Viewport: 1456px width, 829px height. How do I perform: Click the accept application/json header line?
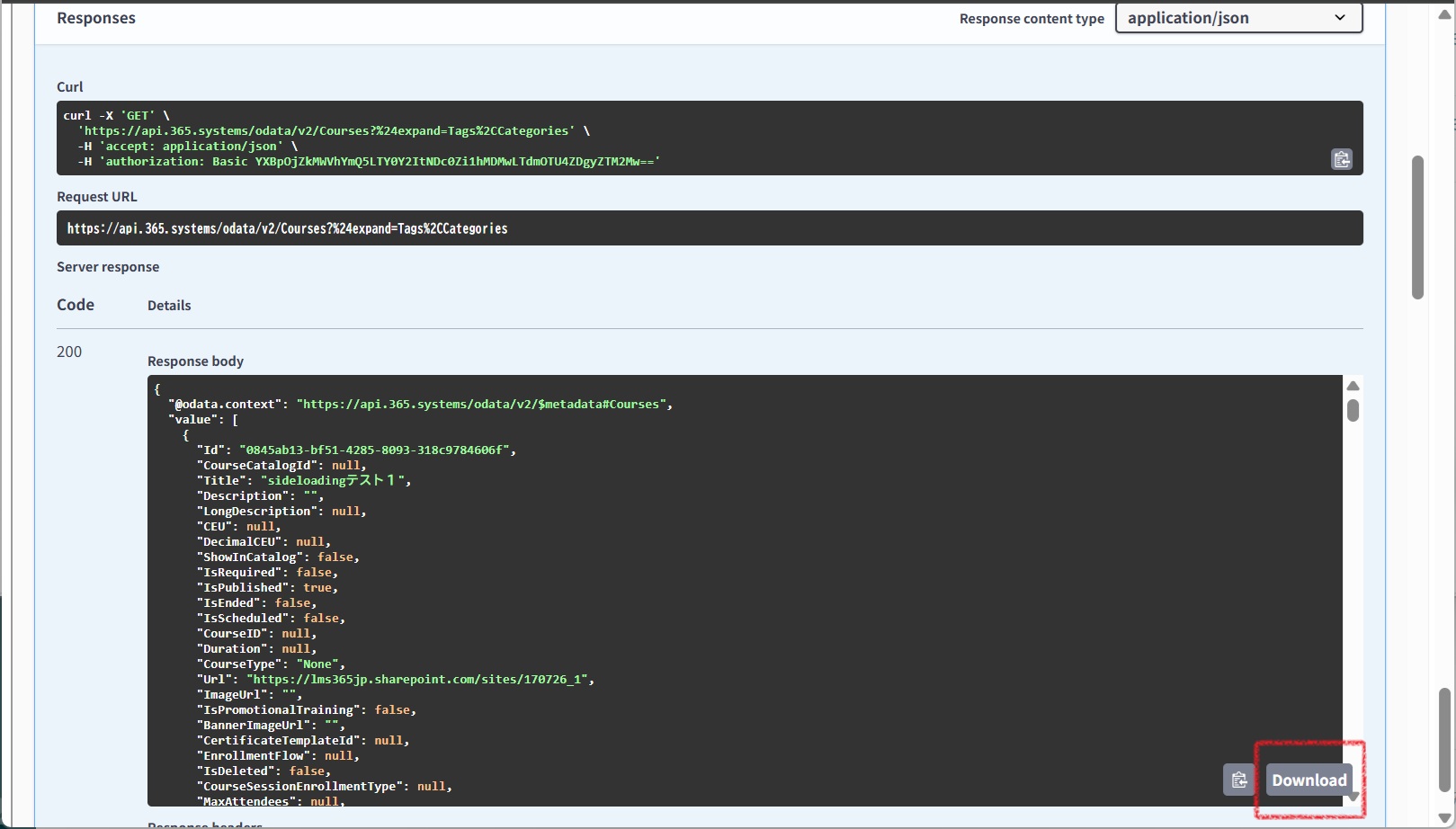coord(187,147)
